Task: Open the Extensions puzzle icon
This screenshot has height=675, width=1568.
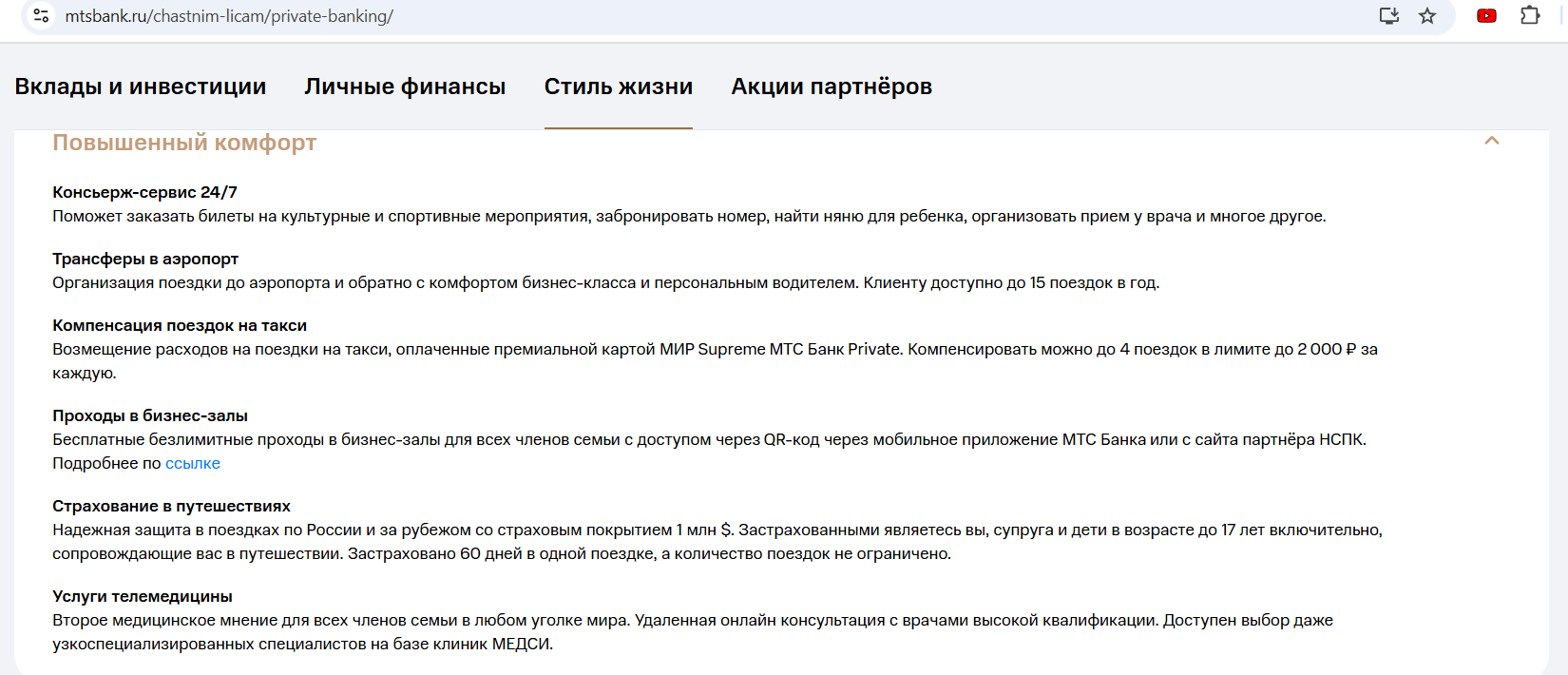Action: (x=1530, y=16)
